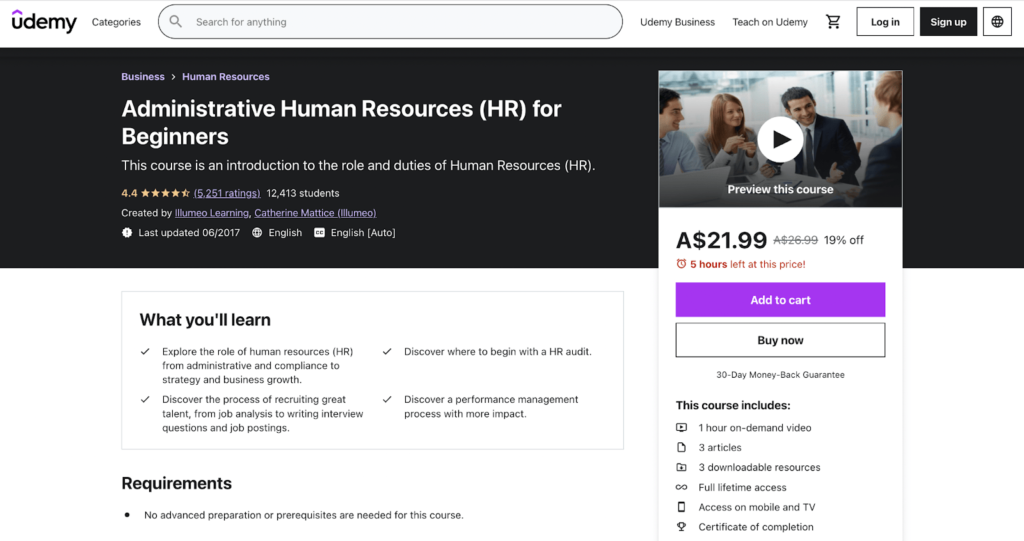The width and height of the screenshot is (1024, 541).
Task: Click 'Certificate of completion' text
Action: pyautogui.click(x=756, y=527)
